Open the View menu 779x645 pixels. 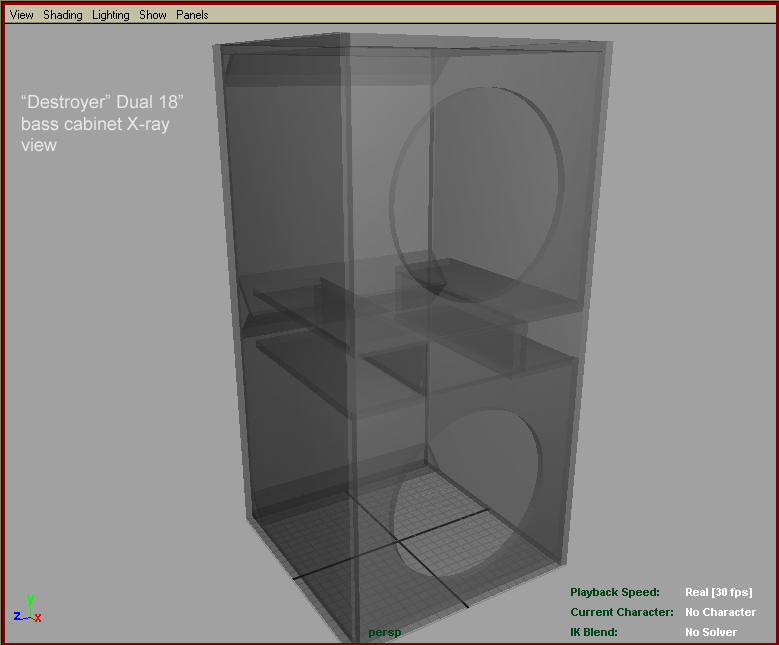[21, 15]
